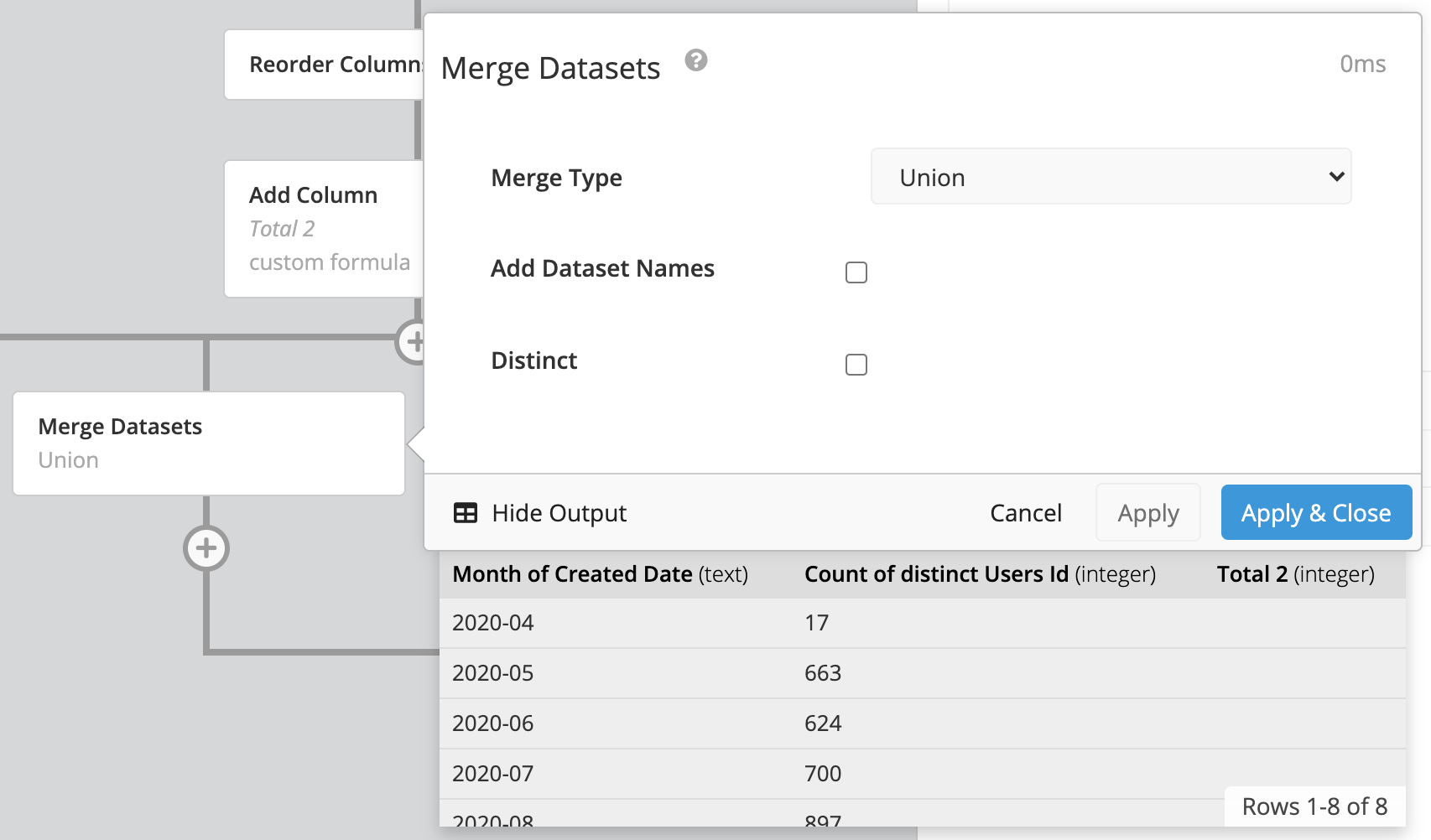Image resolution: width=1431 pixels, height=840 pixels.
Task: Click the table icon beside Hide Output
Action: pyautogui.click(x=466, y=513)
